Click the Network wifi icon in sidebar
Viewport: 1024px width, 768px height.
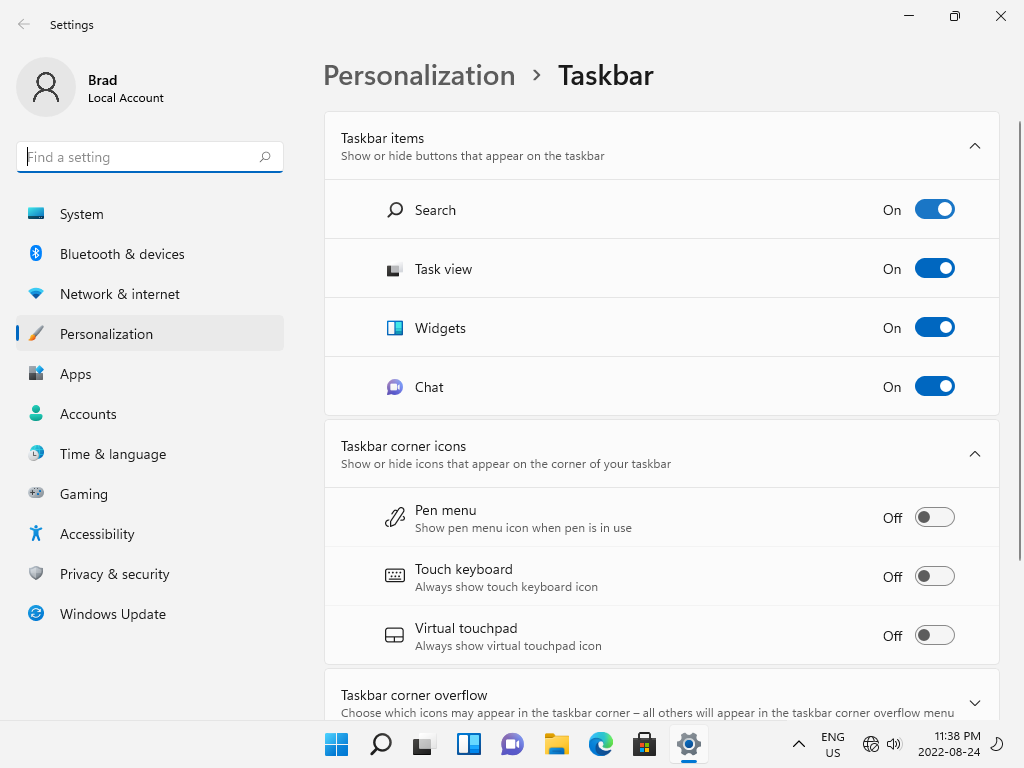[36, 294]
